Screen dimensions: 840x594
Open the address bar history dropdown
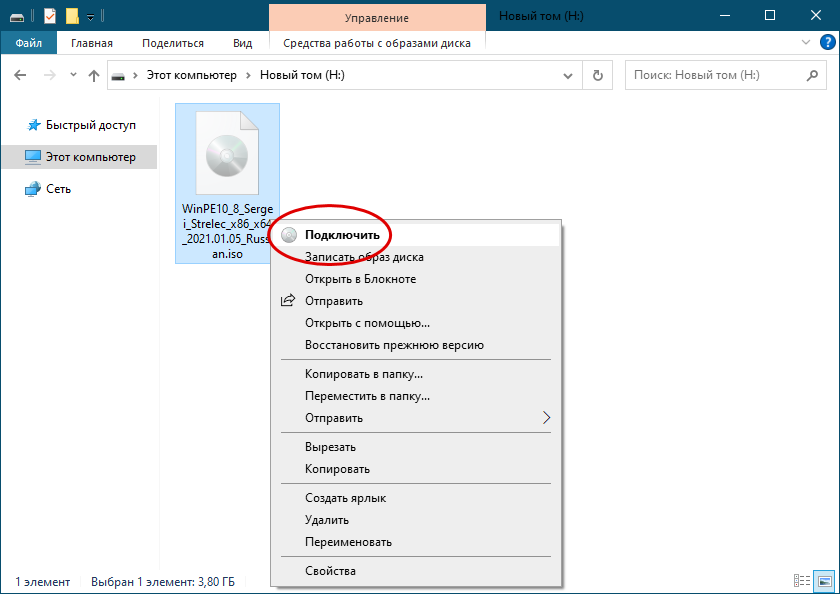pos(568,76)
